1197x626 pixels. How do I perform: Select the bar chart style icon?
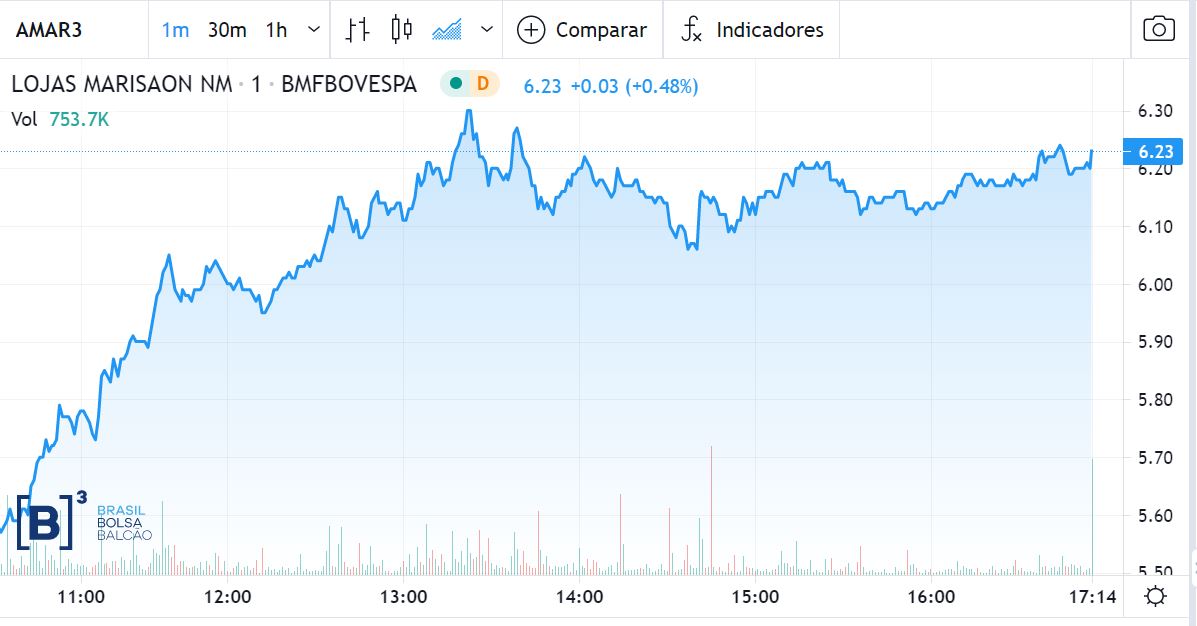pos(357,30)
